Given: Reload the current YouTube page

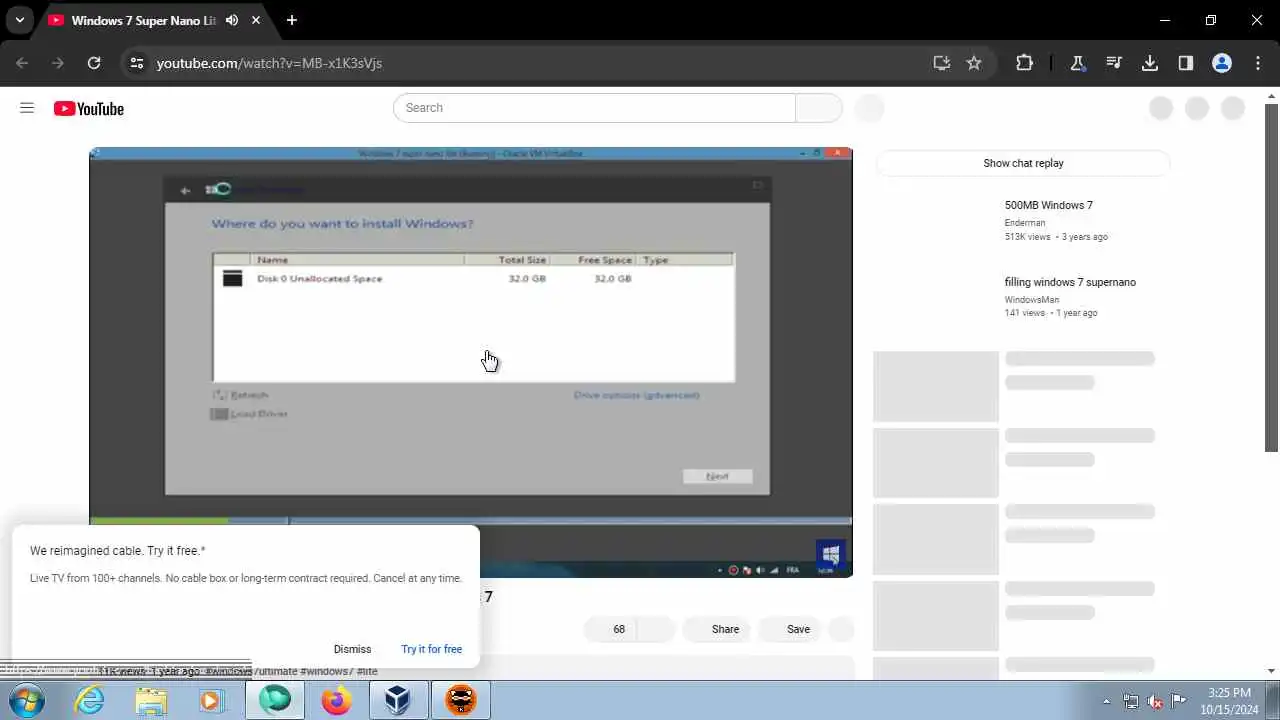Looking at the screenshot, I should 94,63.
